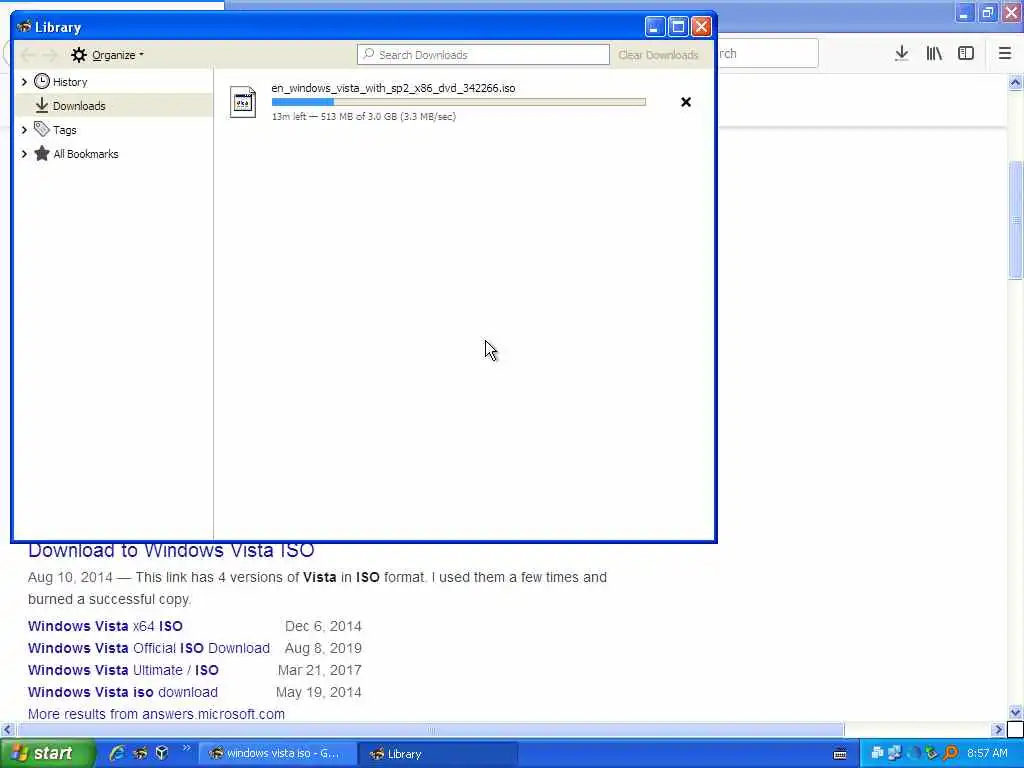Image resolution: width=1024 pixels, height=768 pixels.
Task: Expand the Tags tree node
Action: pos(24,130)
